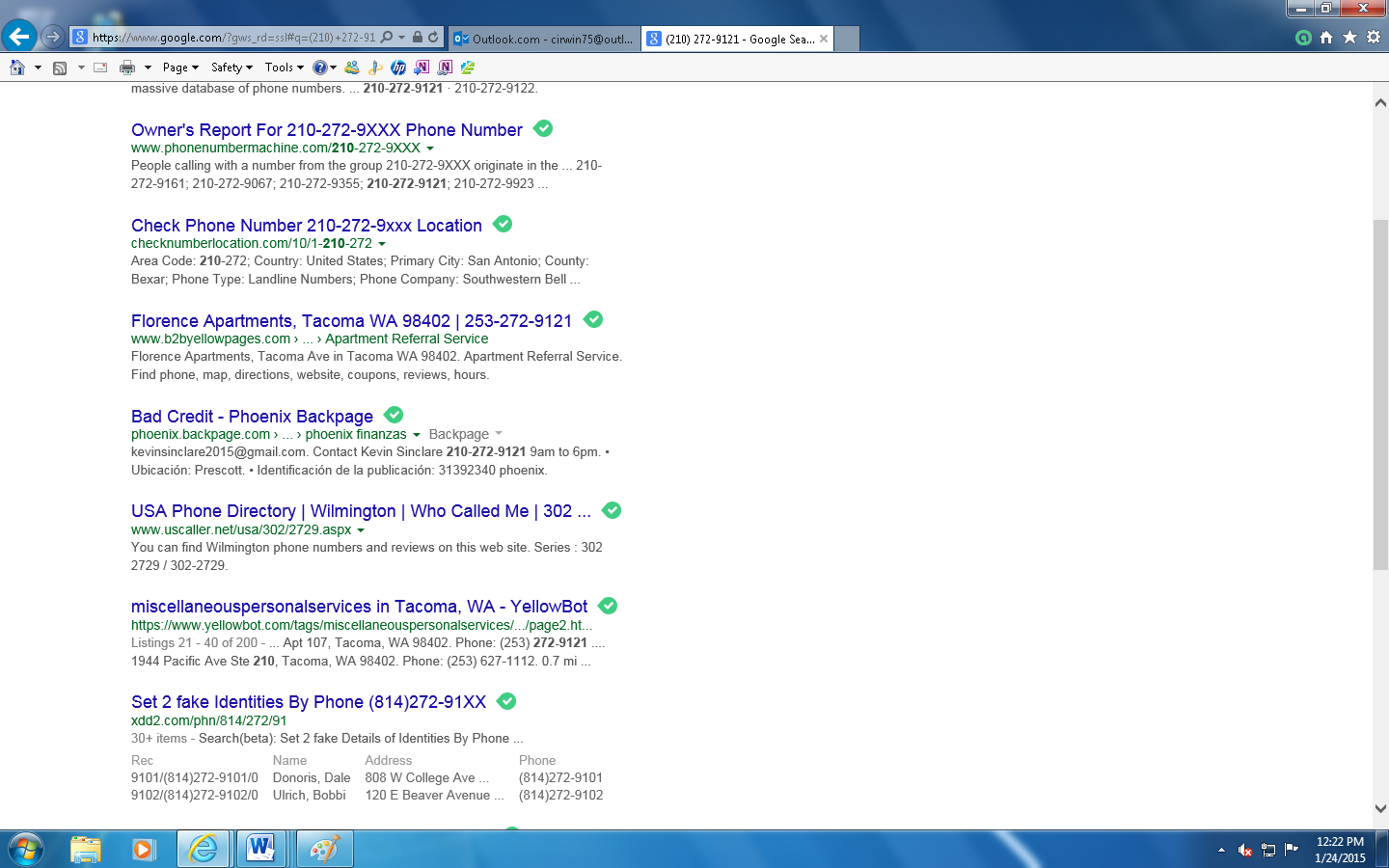
Task: Expand the Home page dropdown arrow
Action: point(38,68)
